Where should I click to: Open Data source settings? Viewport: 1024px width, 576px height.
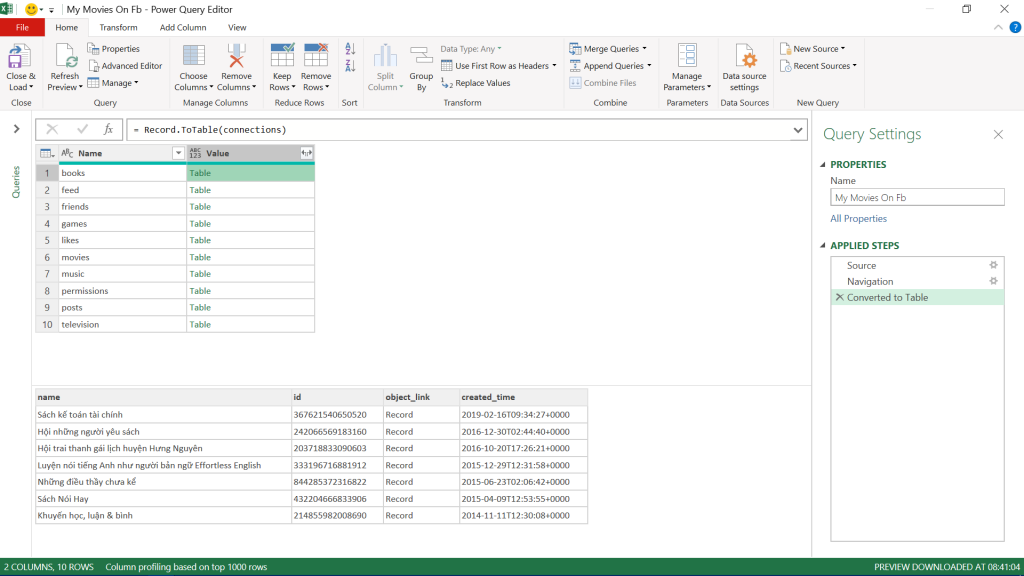click(744, 57)
